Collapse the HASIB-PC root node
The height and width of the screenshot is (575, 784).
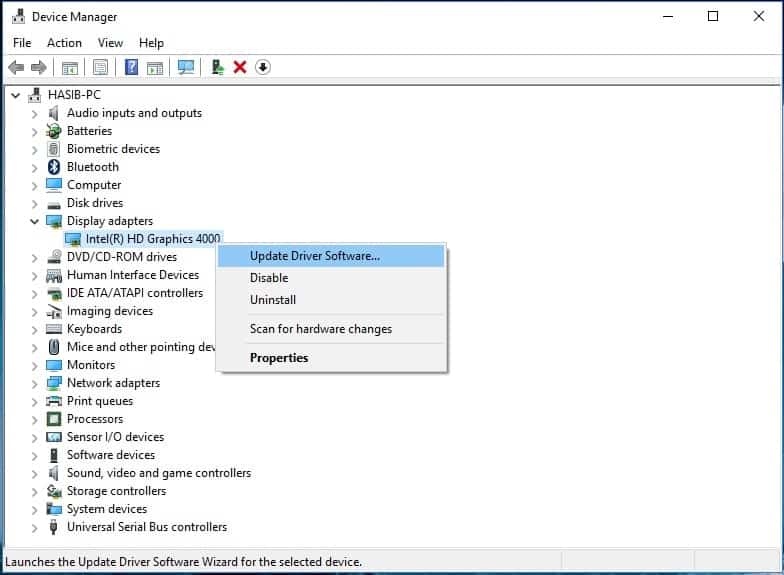[x=15, y=95]
